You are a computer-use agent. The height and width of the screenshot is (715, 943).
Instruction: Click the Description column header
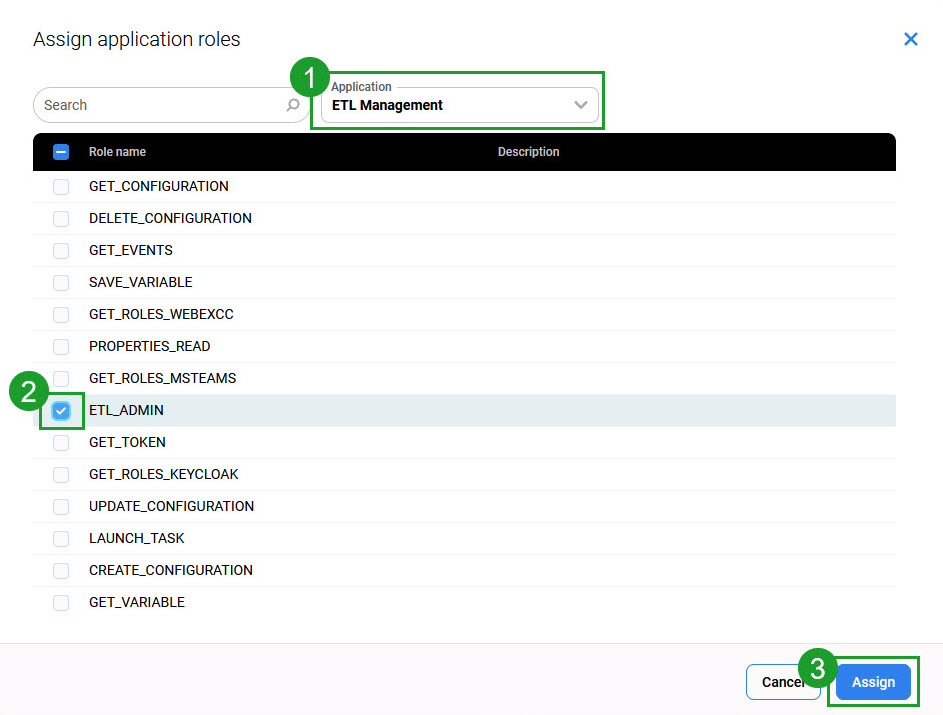pos(528,152)
